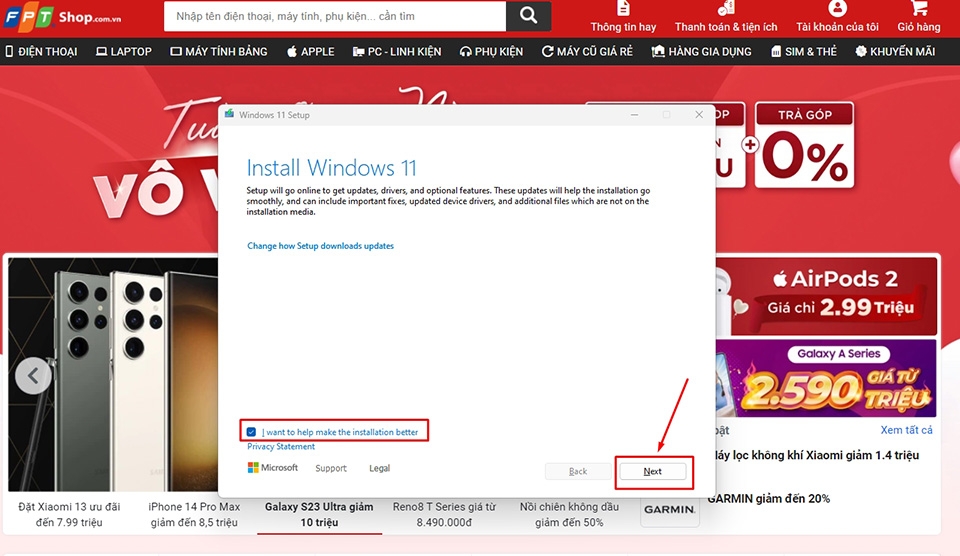Select 'Đặt Xiaomi 13 ưu đãi' slide tab
Viewport: 960px width, 556px height.
[x=69, y=514]
